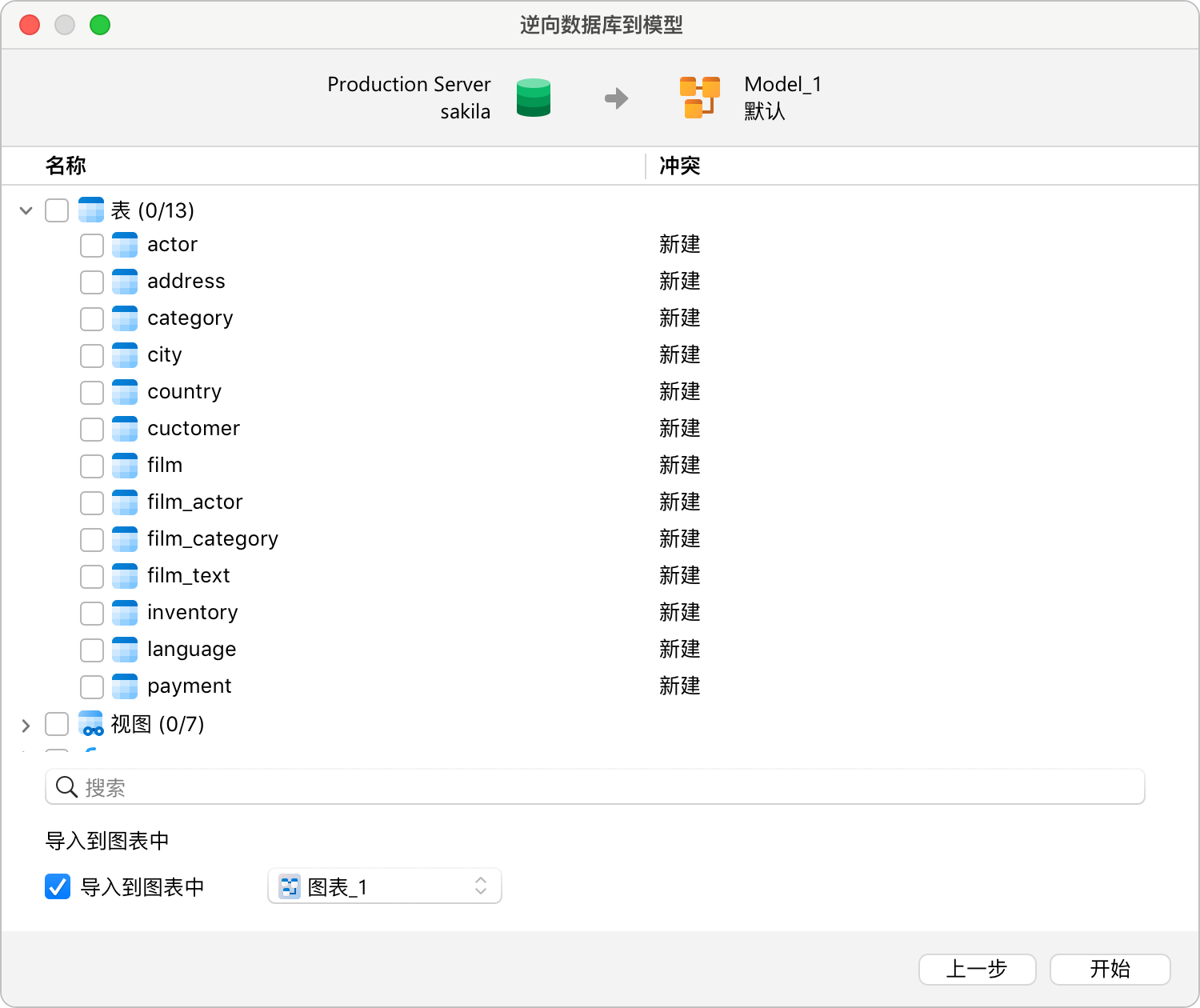The height and width of the screenshot is (1008, 1200).
Task: Click the table icon next to address
Action: click(x=125, y=282)
